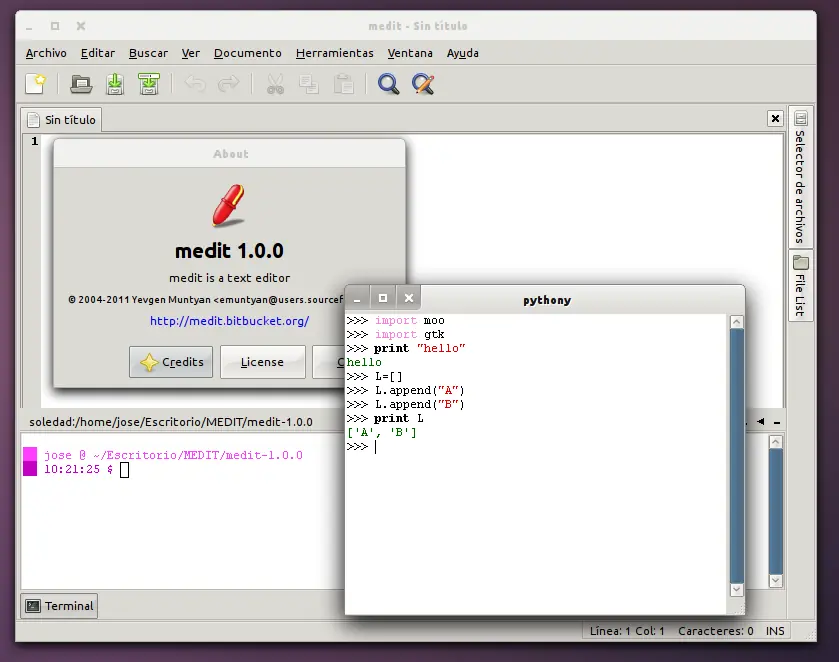
Task: Close the Sin título document tab
Action: [x=775, y=118]
